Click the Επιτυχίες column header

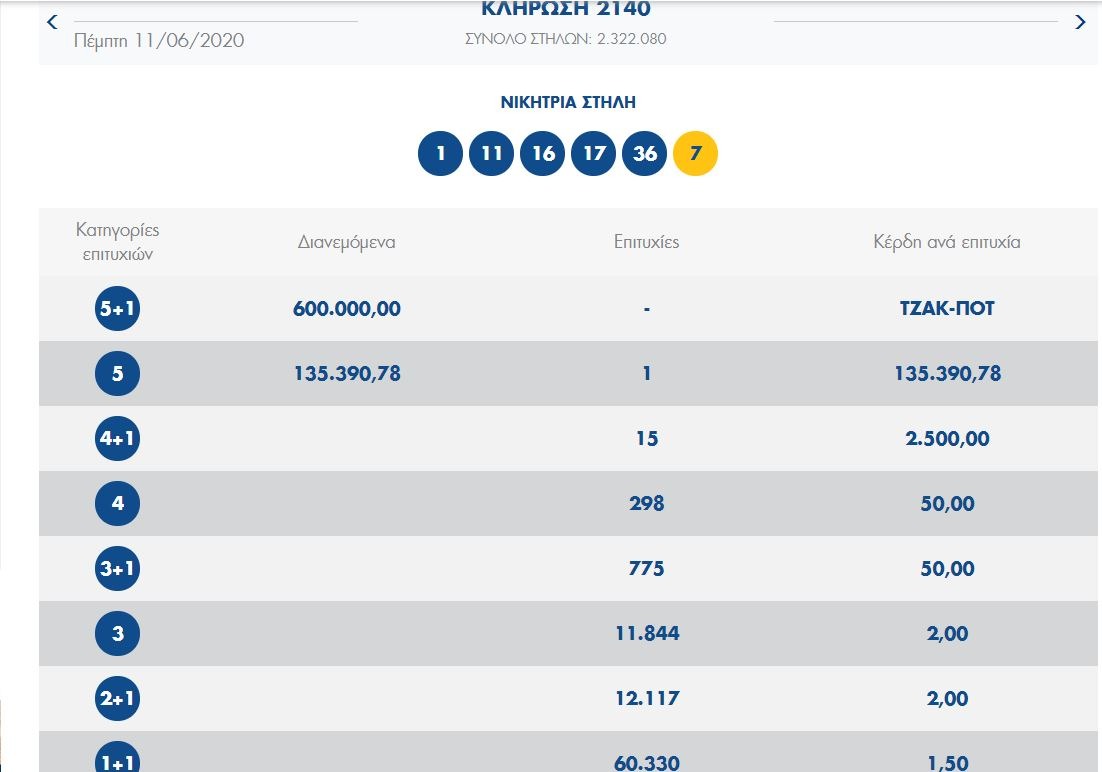(647, 242)
